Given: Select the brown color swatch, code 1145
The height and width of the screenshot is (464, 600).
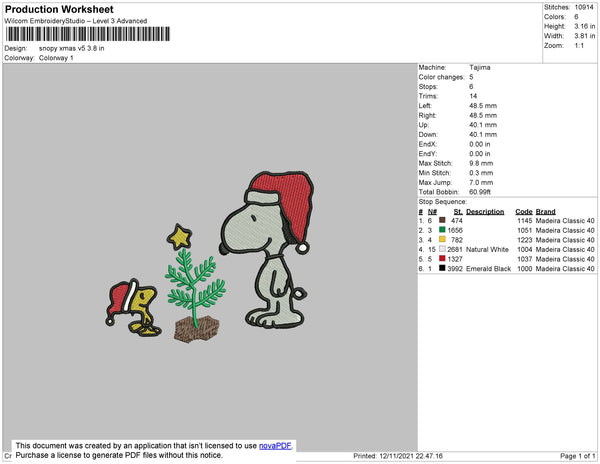Looking at the screenshot, I should point(442,220).
